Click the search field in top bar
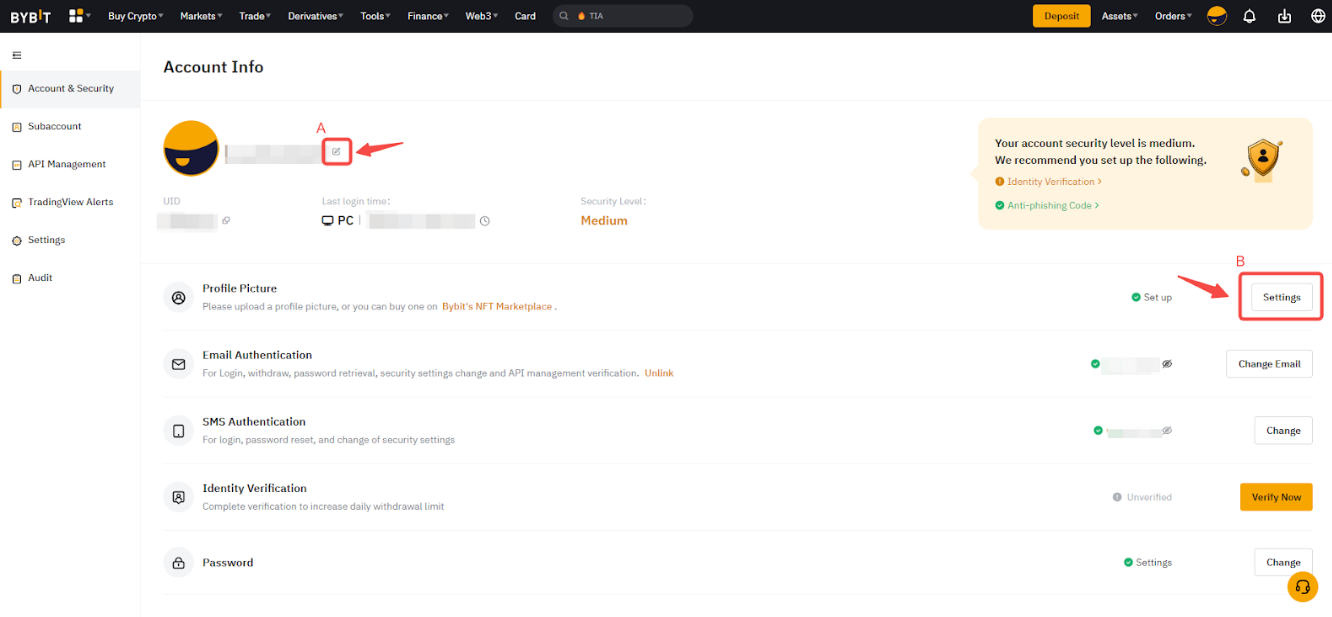The height and width of the screenshot is (617, 1332). pos(630,16)
